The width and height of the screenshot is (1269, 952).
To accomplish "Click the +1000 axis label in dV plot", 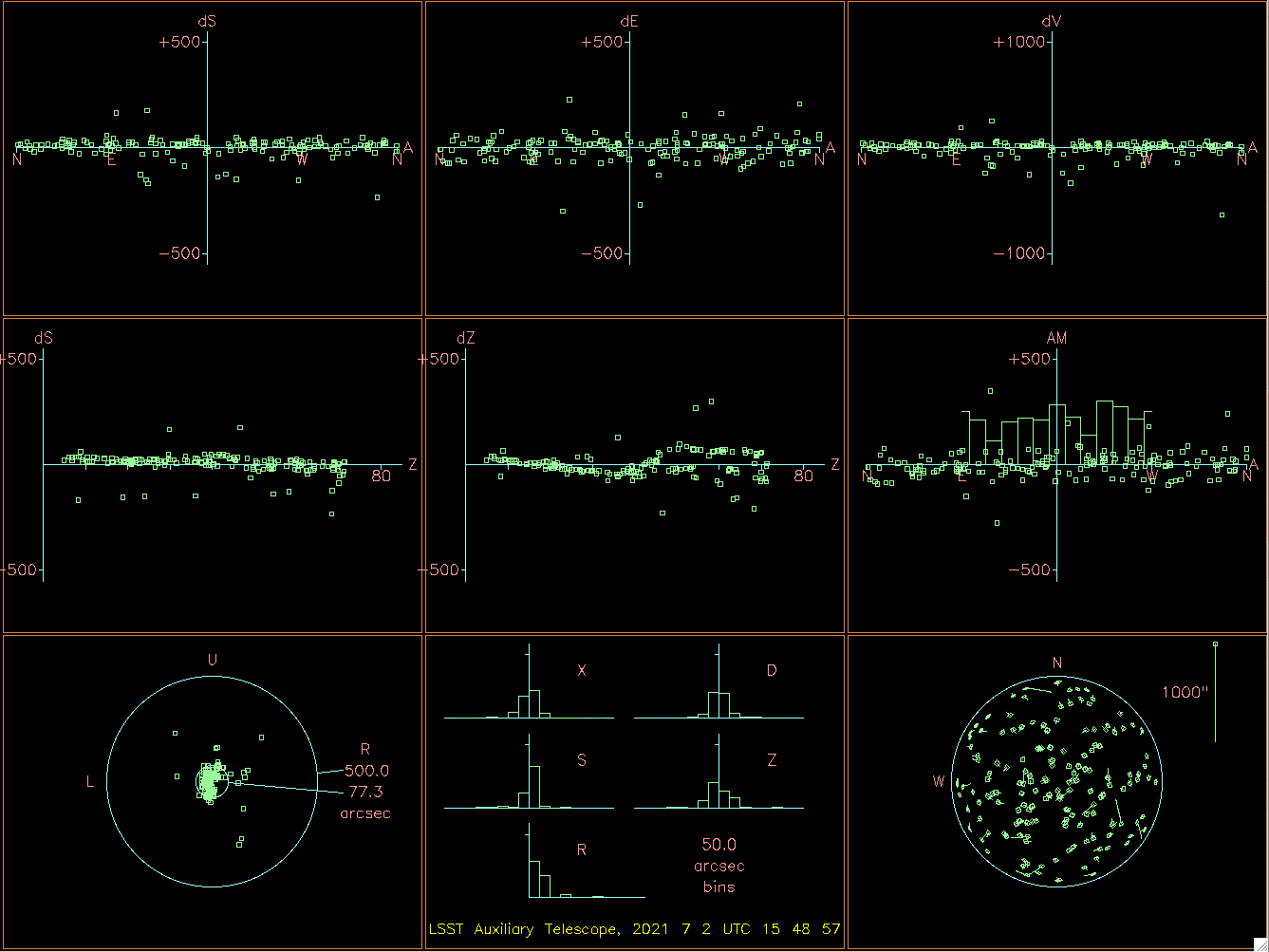I will 1018,42.
